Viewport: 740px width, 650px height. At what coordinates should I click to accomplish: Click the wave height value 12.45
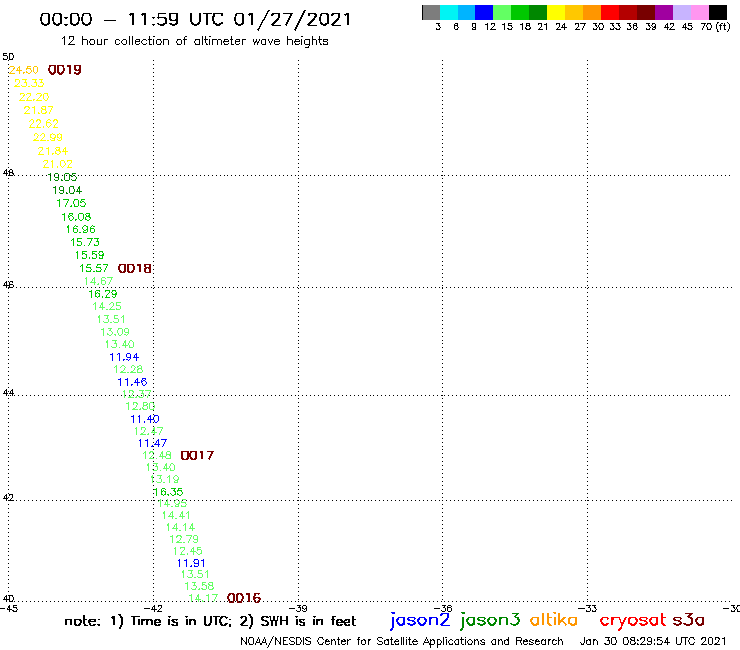point(188,551)
